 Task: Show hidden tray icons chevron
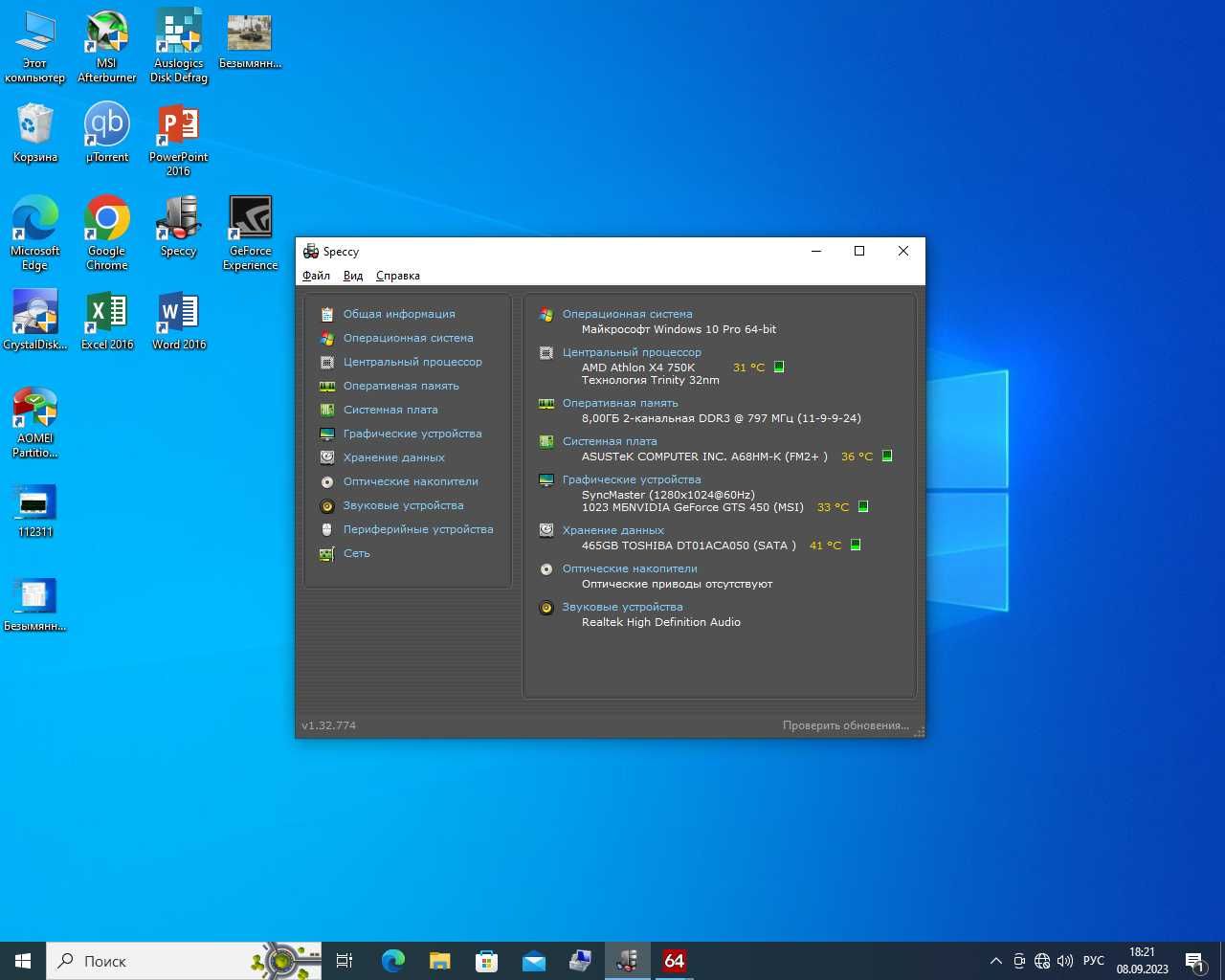[x=996, y=961]
